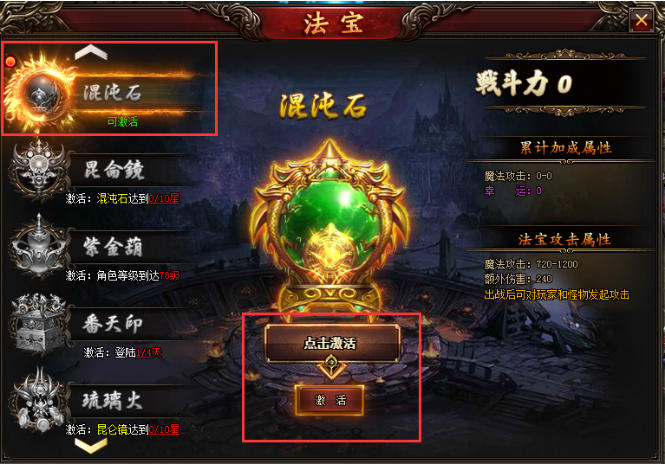Open the 紫金葫 list entry name
Image resolution: width=665 pixels, height=465 pixels.
[112, 247]
